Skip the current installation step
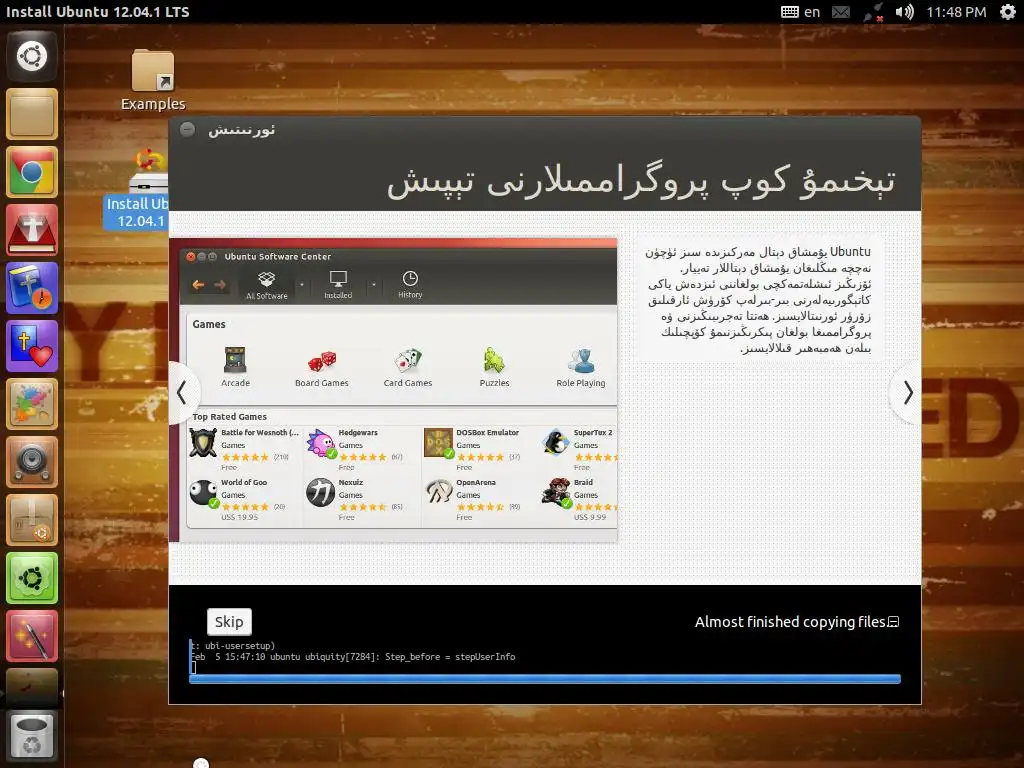1024x768 pixels. tap(229, 622)
